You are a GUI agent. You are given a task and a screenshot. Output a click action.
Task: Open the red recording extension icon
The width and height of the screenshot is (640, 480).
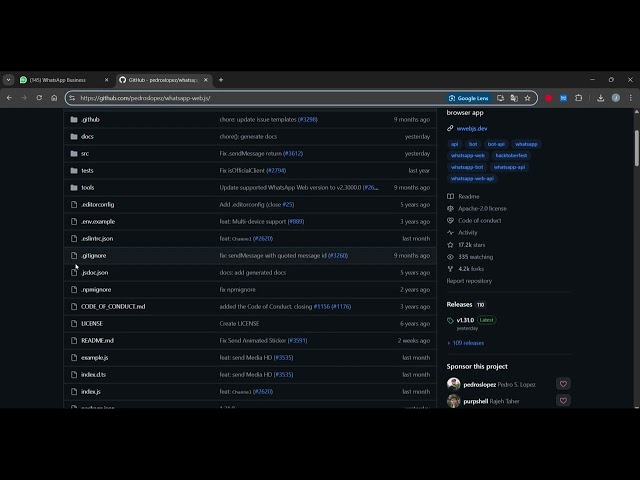click(x=548, y=98)
